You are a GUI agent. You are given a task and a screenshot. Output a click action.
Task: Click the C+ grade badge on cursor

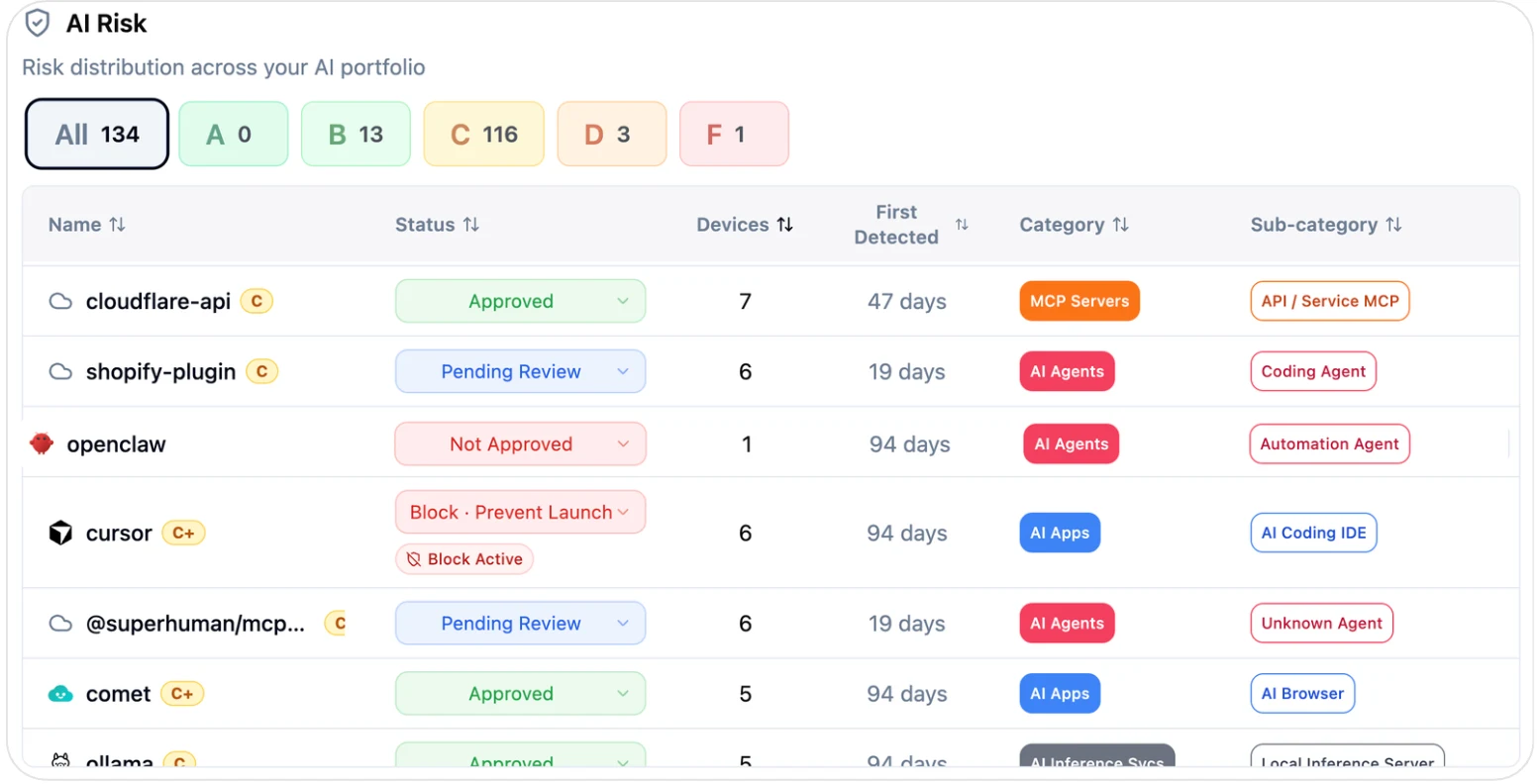(x=183, y=533)
